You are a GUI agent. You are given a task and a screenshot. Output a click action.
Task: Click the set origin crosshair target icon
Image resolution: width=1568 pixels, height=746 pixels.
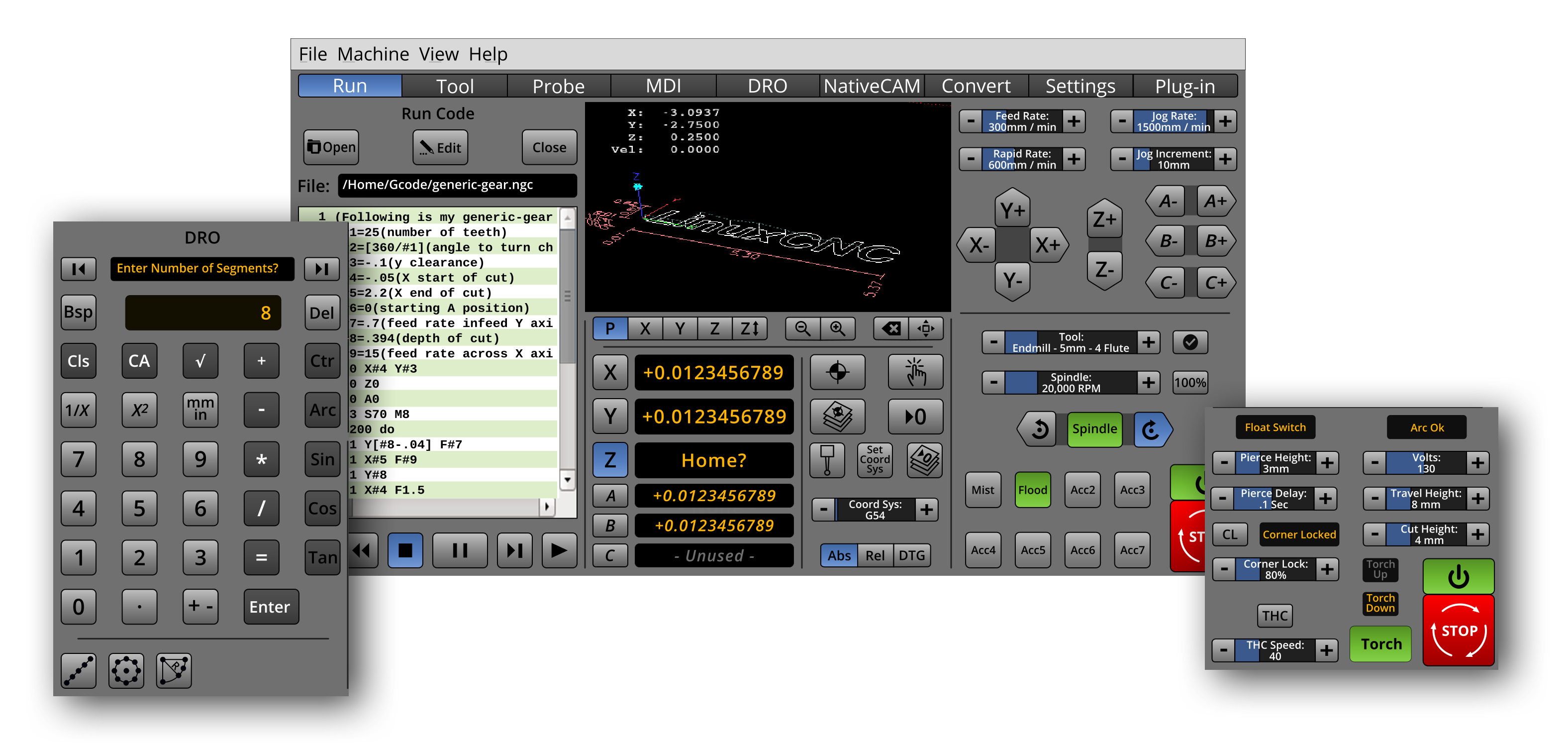pos(838,372)
